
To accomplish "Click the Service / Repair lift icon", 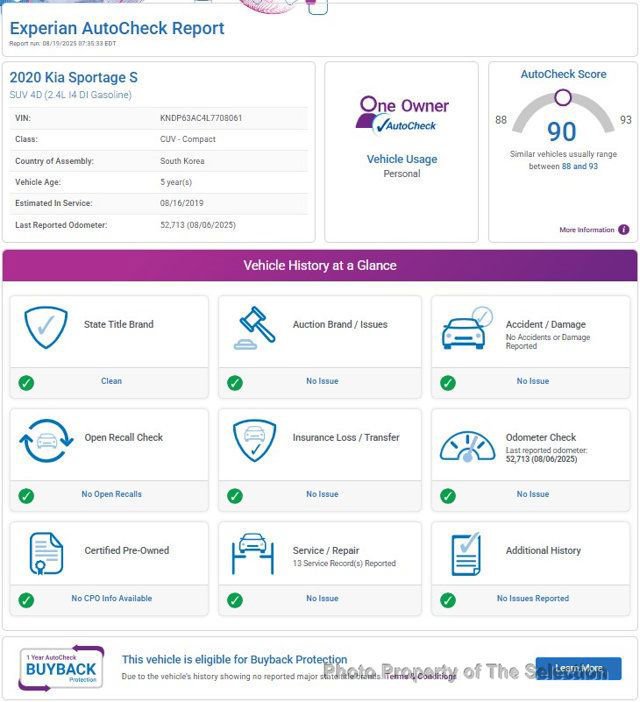I will coord(255,554).
